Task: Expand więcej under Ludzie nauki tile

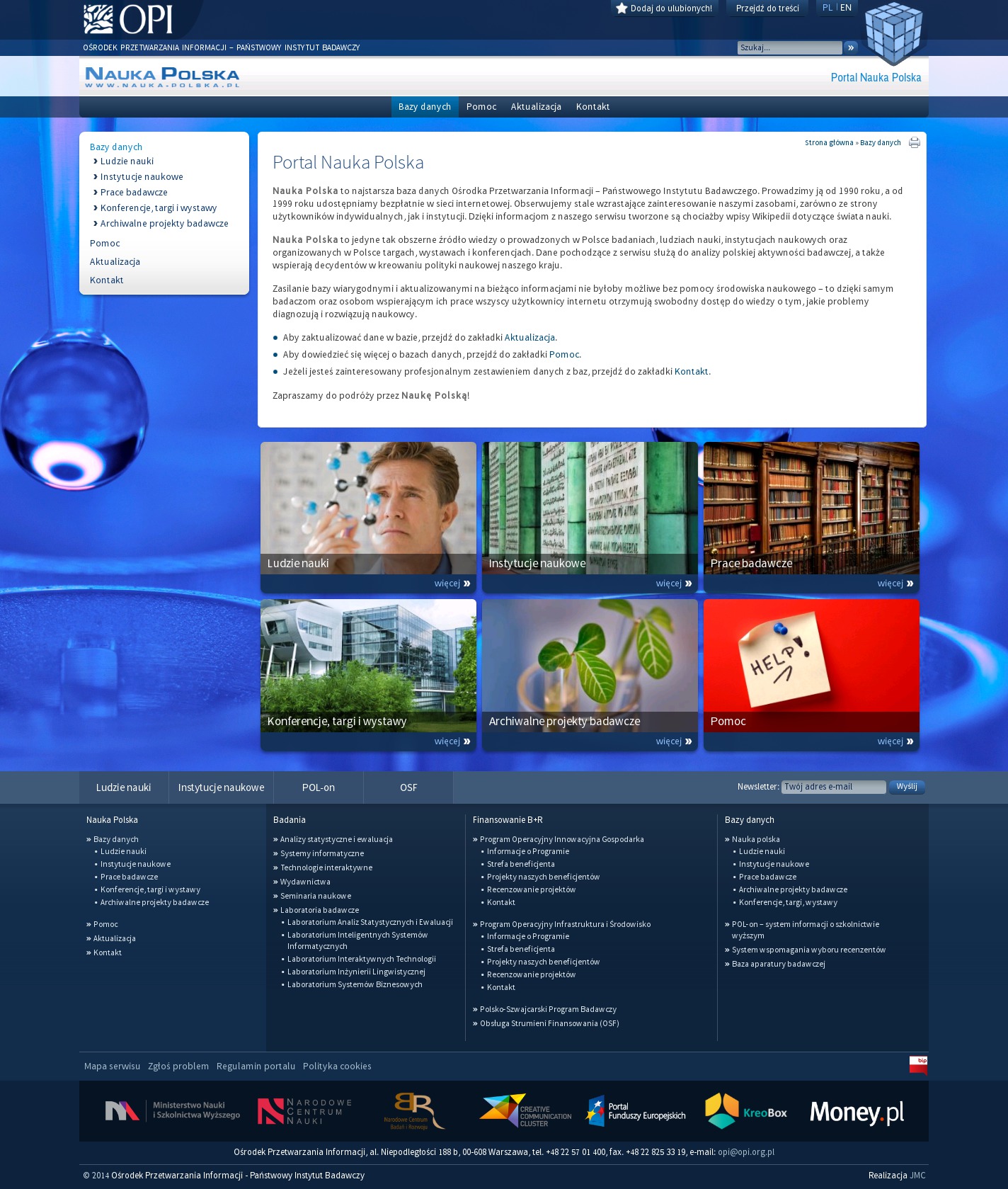Action: tap(452, 584)
